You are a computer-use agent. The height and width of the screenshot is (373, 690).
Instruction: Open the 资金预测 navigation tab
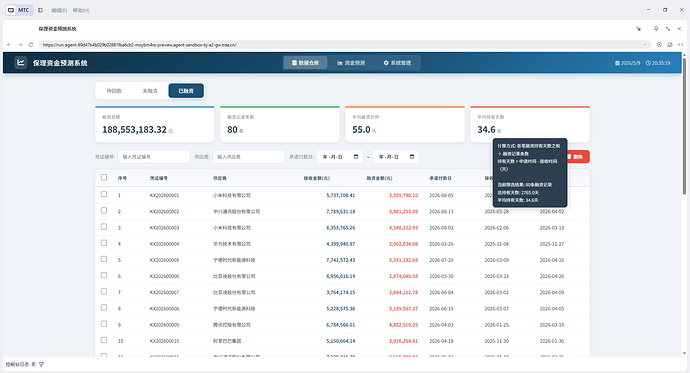(x=351, y=63)
